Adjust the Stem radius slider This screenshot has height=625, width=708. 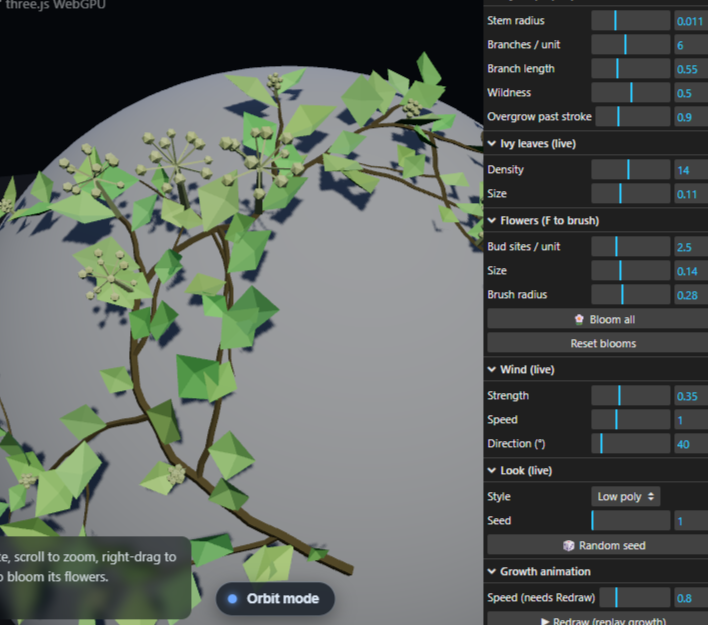point(631,20)
